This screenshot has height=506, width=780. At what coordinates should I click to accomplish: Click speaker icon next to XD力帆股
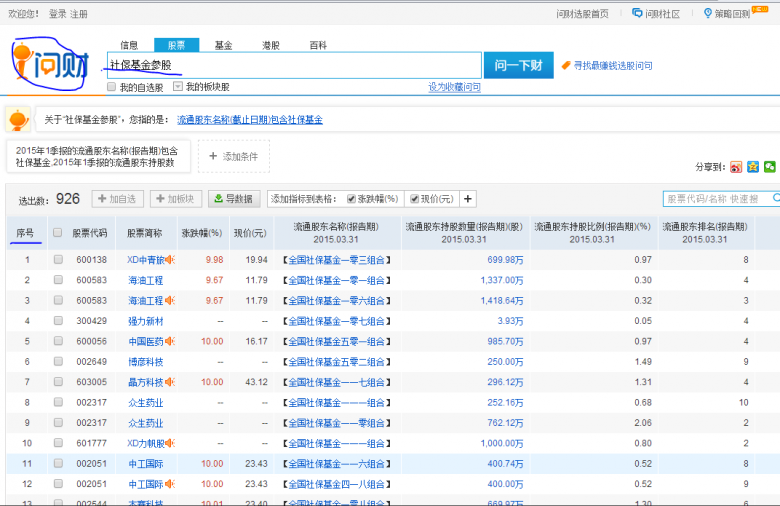pyautogui.click(x=170, y=443)
